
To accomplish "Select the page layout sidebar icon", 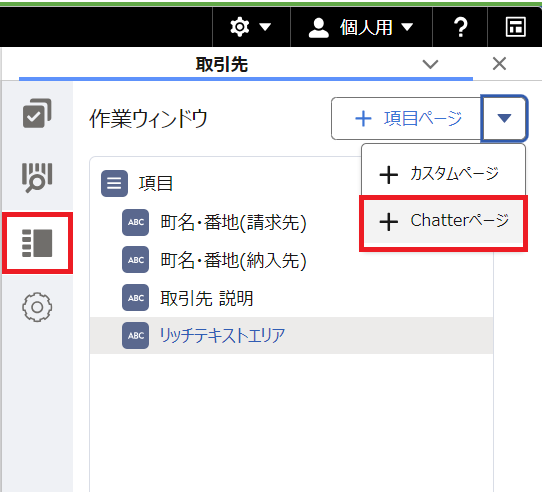I will [37, 243].
